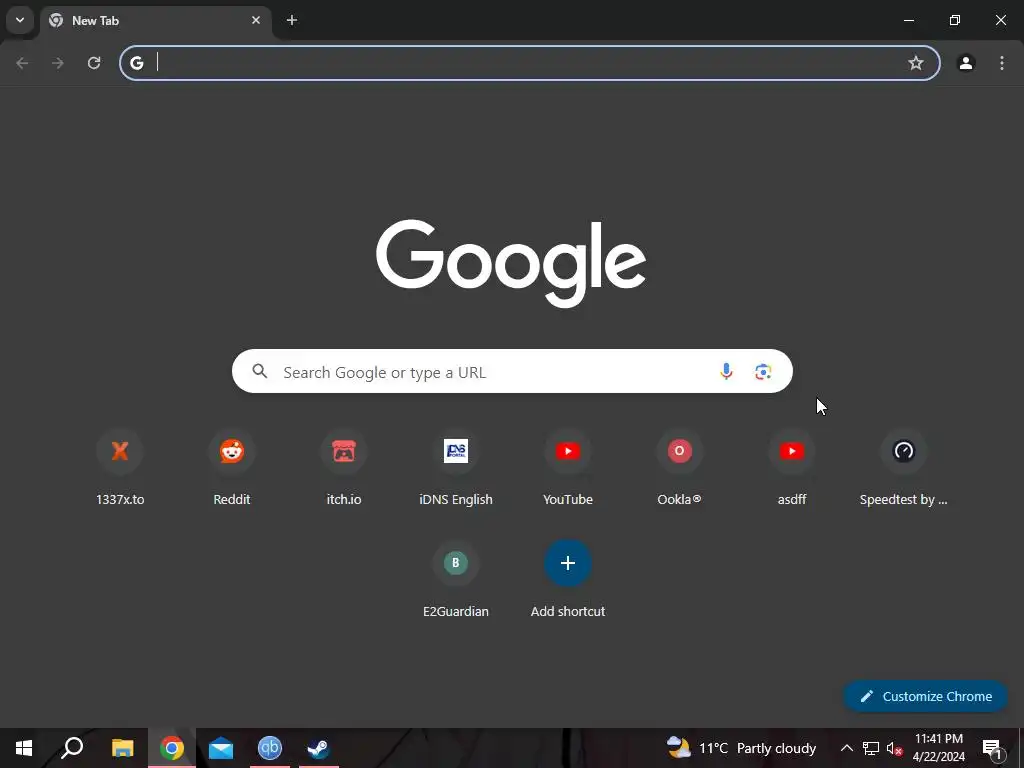Open the Mail app from taskbar
Screen dimensions: 1024x768
(x=221, y=748)
